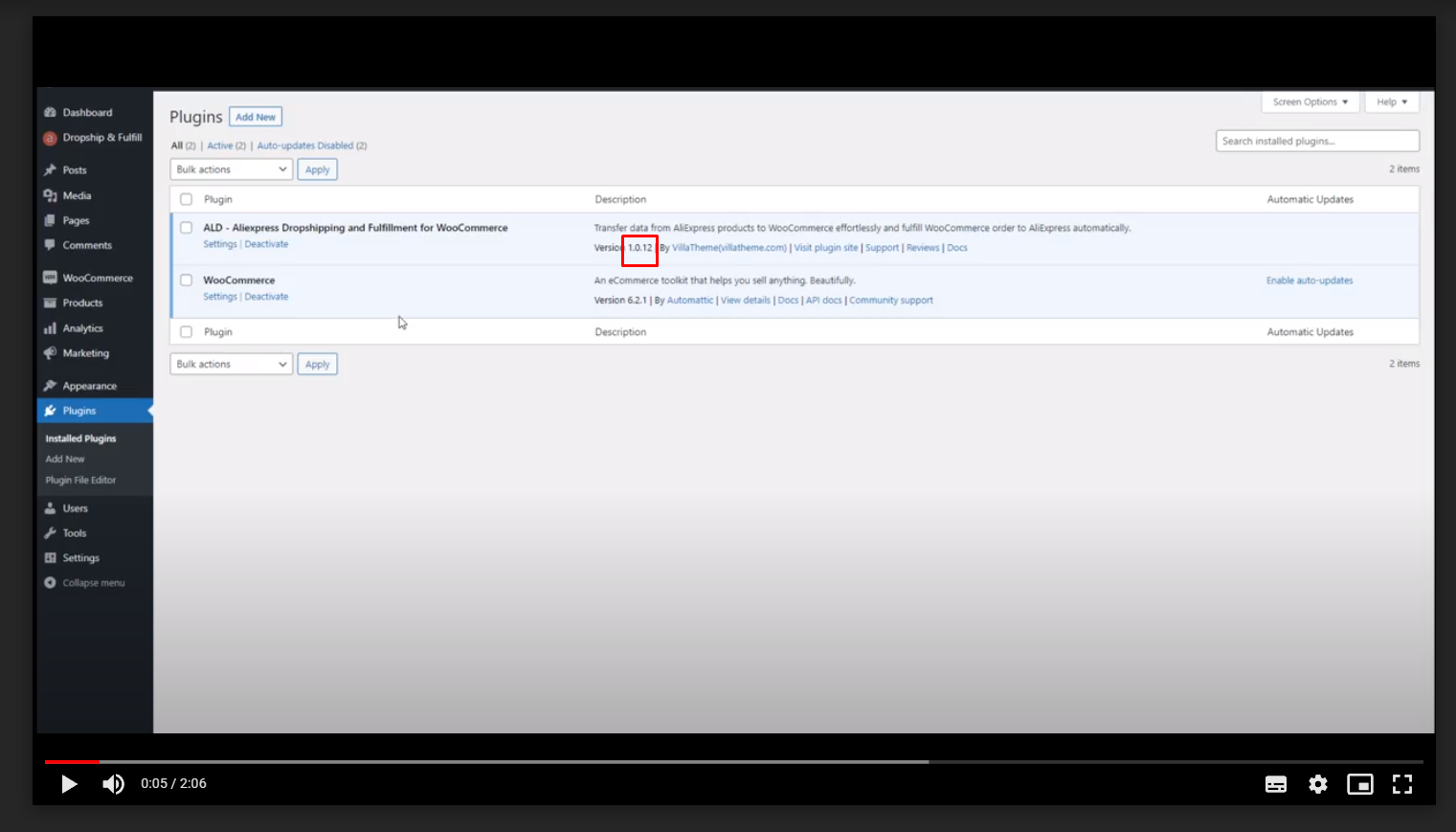Check the WooCommerce plugin row checkbox
The width and height of the screenshot is (1456, 832).
(x=186, y=281)
